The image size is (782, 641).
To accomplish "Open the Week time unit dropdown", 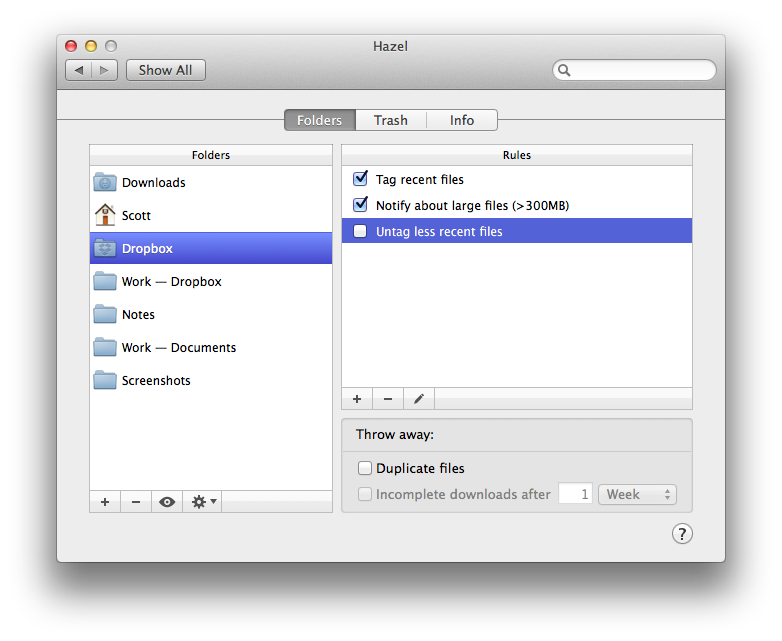I will coord(637,494).
